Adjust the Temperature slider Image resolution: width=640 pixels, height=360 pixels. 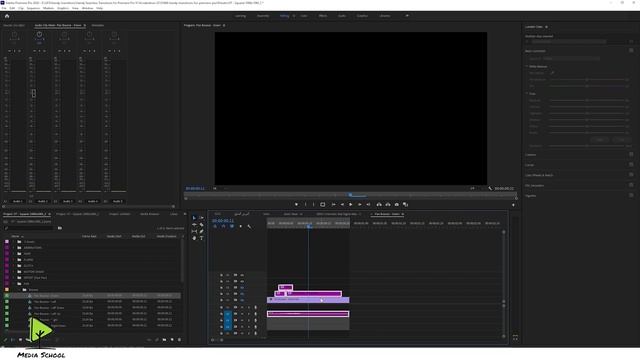click(587, 80)
